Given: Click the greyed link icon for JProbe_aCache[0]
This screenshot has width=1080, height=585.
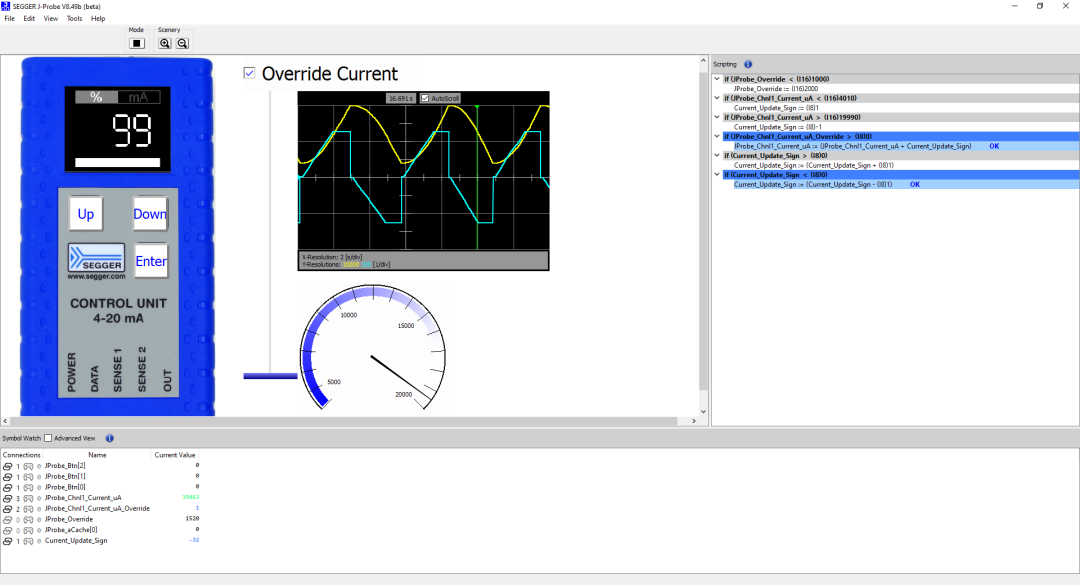Looking at the screenshot, I should pyautogui.click(x=8, y=530).
